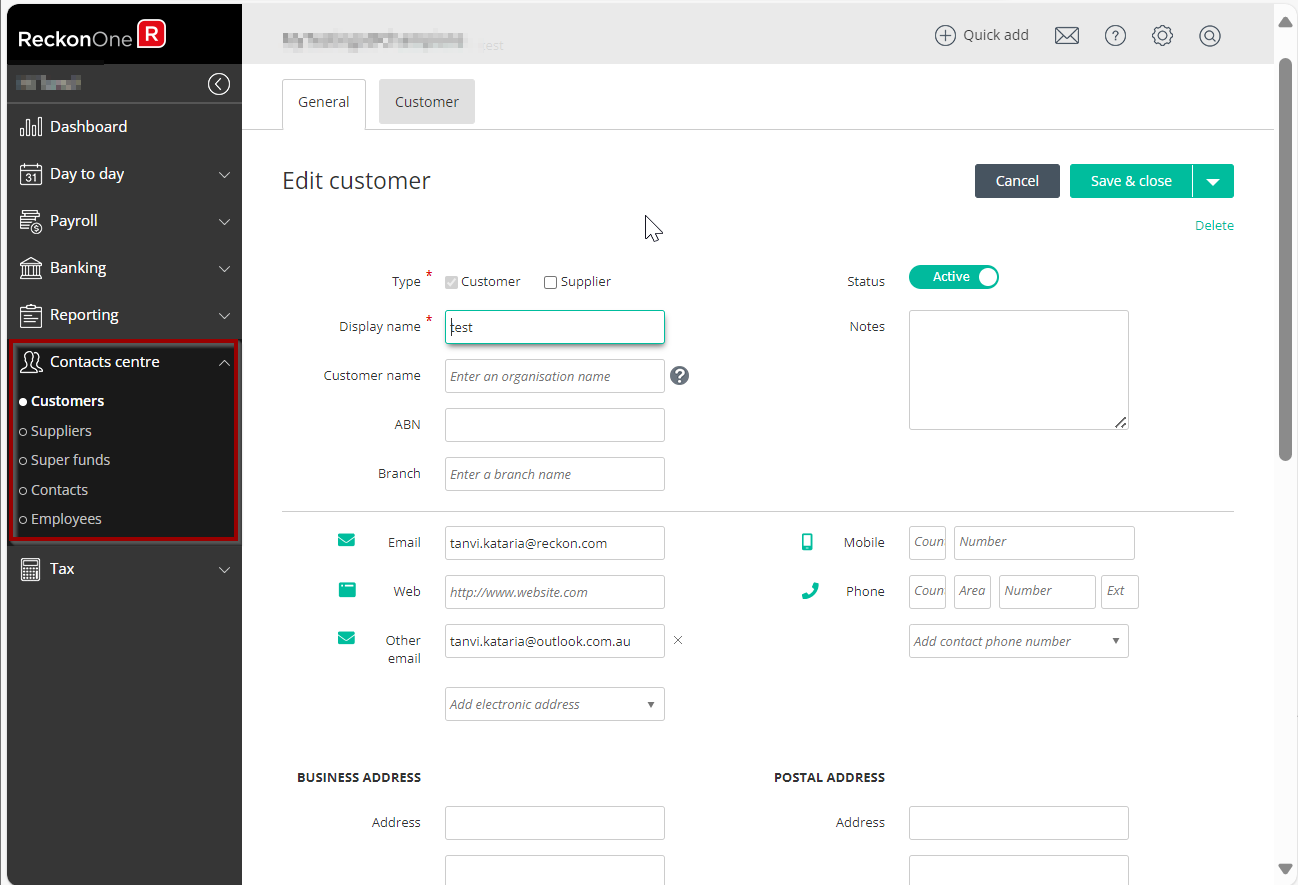Expand the Tax menu chevron
The height and width of the screenshot is (885, 1298).
(x=224, y=570)
